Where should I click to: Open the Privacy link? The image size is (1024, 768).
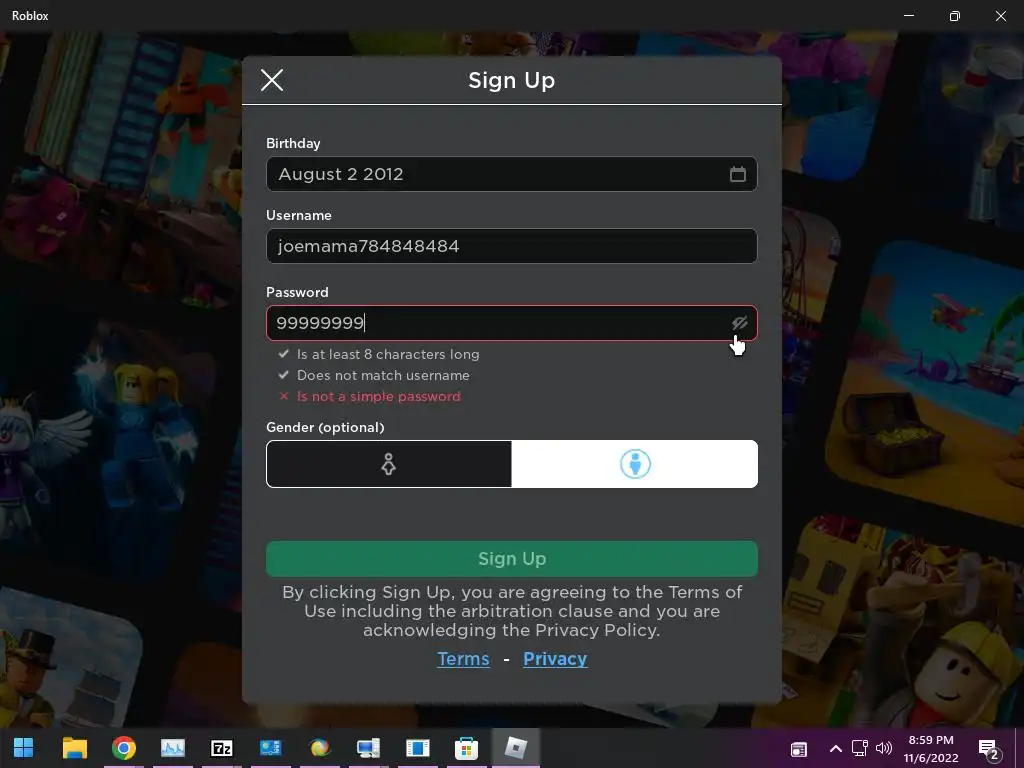pos(555,659)
